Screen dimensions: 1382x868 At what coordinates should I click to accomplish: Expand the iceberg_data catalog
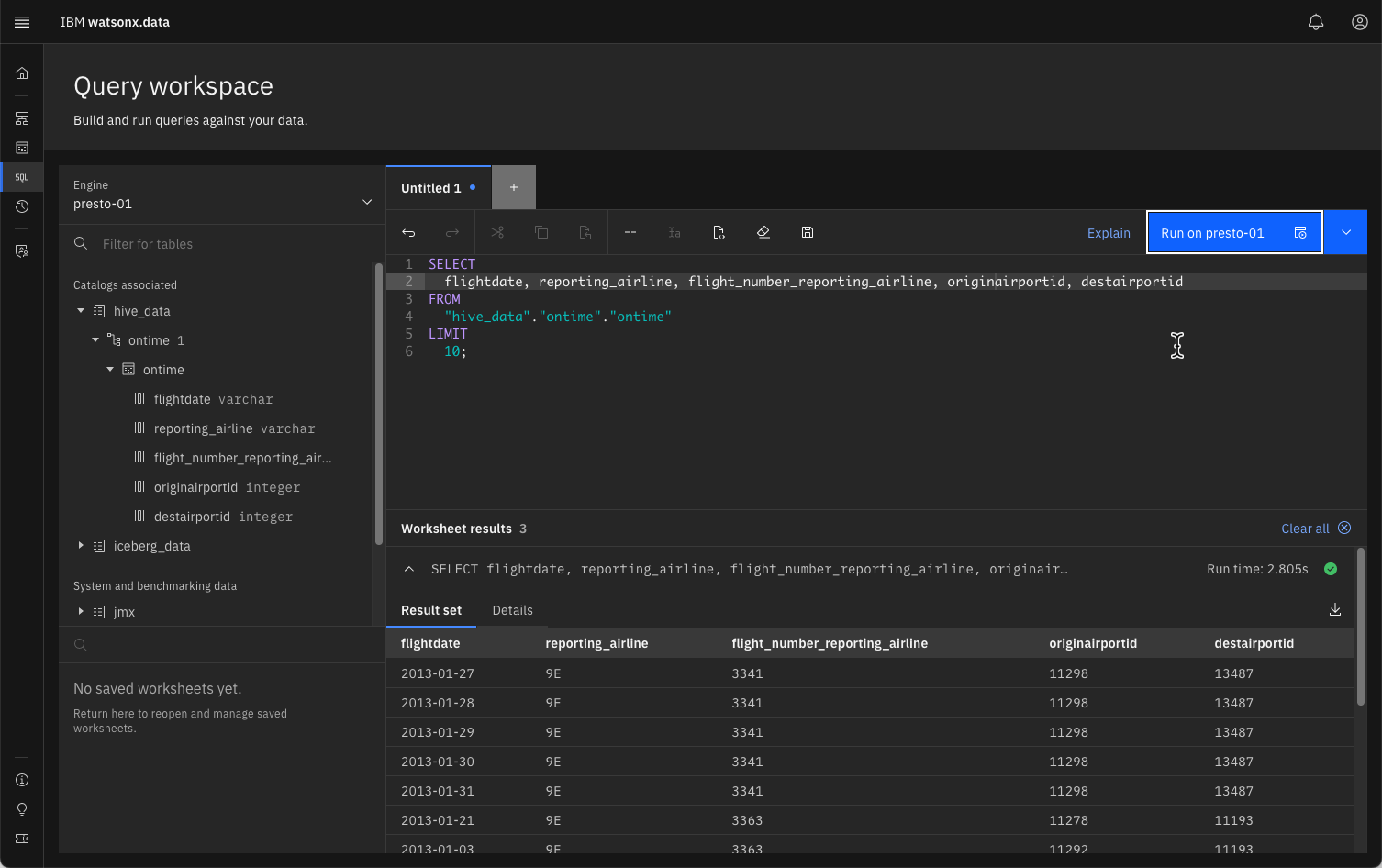[81, 546]
